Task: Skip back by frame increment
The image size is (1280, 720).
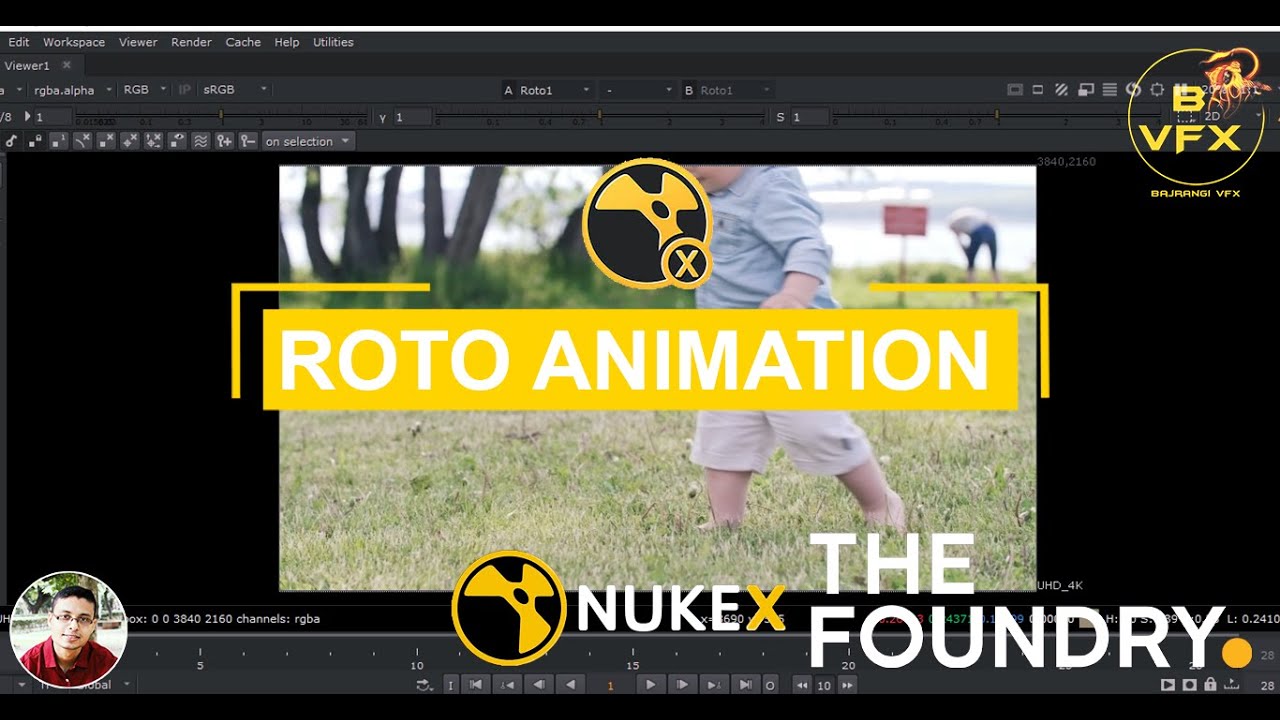Action: 802,685
